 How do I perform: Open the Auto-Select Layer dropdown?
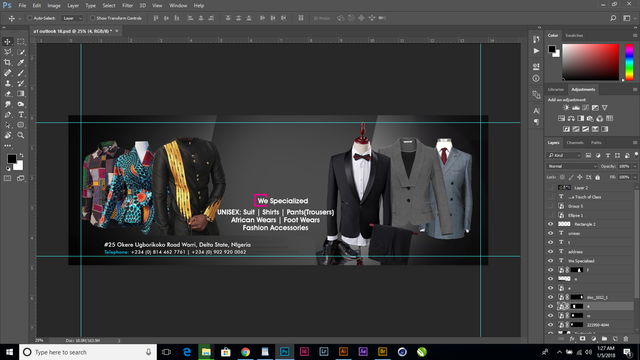[72, 18]
